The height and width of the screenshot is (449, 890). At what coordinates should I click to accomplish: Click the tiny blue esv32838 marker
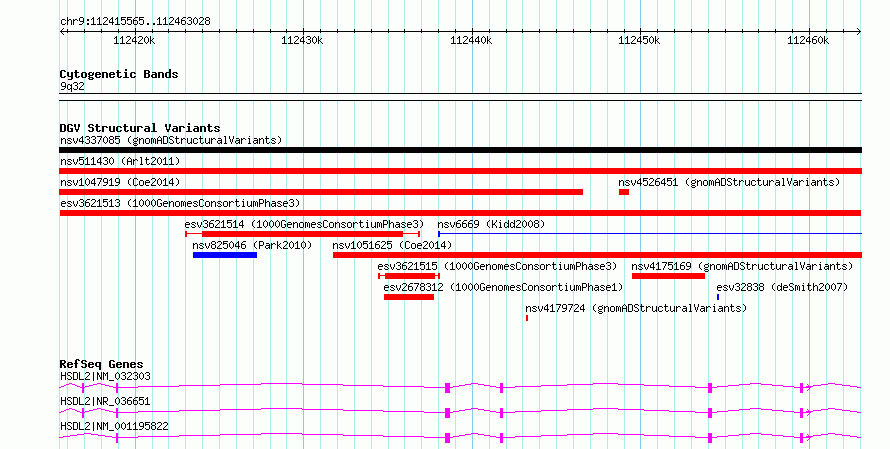coord(718,297)
